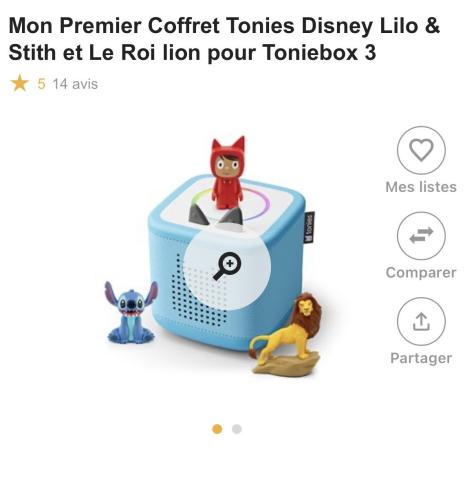Image resolution: width=465 pixels, height=480 pixels.
Task: Click the red Creative Tonie figurine
Action: 228,173
